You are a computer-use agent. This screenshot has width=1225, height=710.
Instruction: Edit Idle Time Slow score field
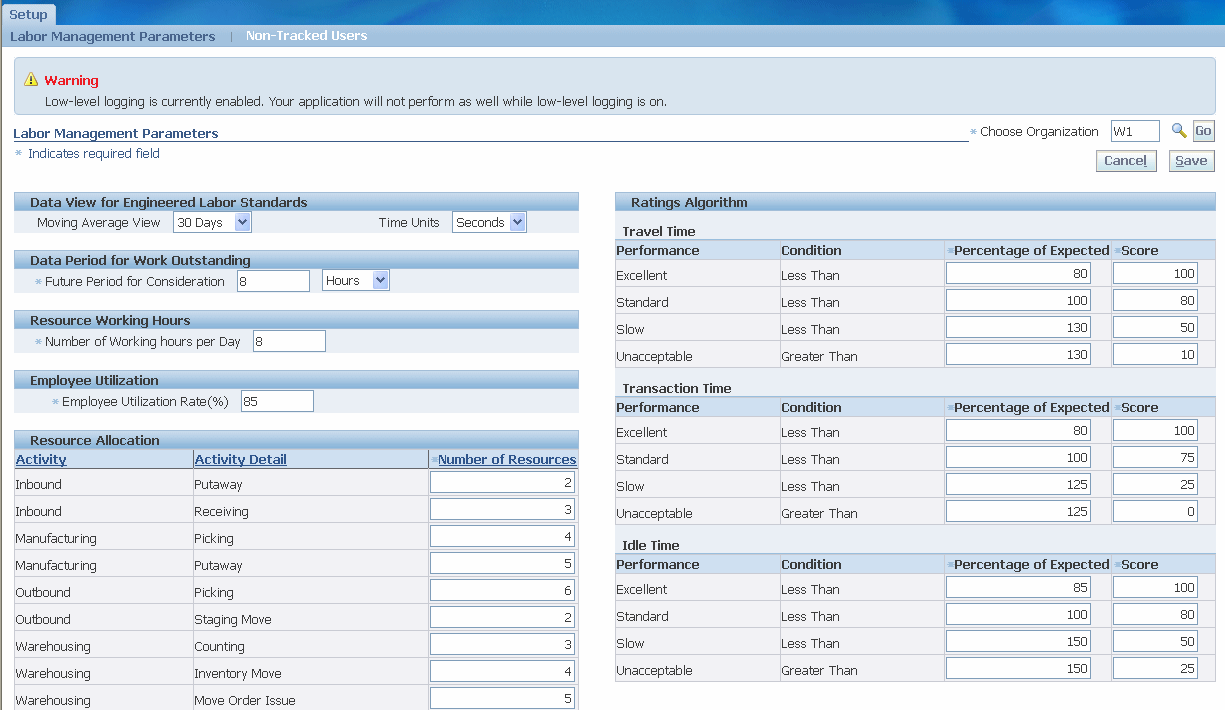[1155, 642]
